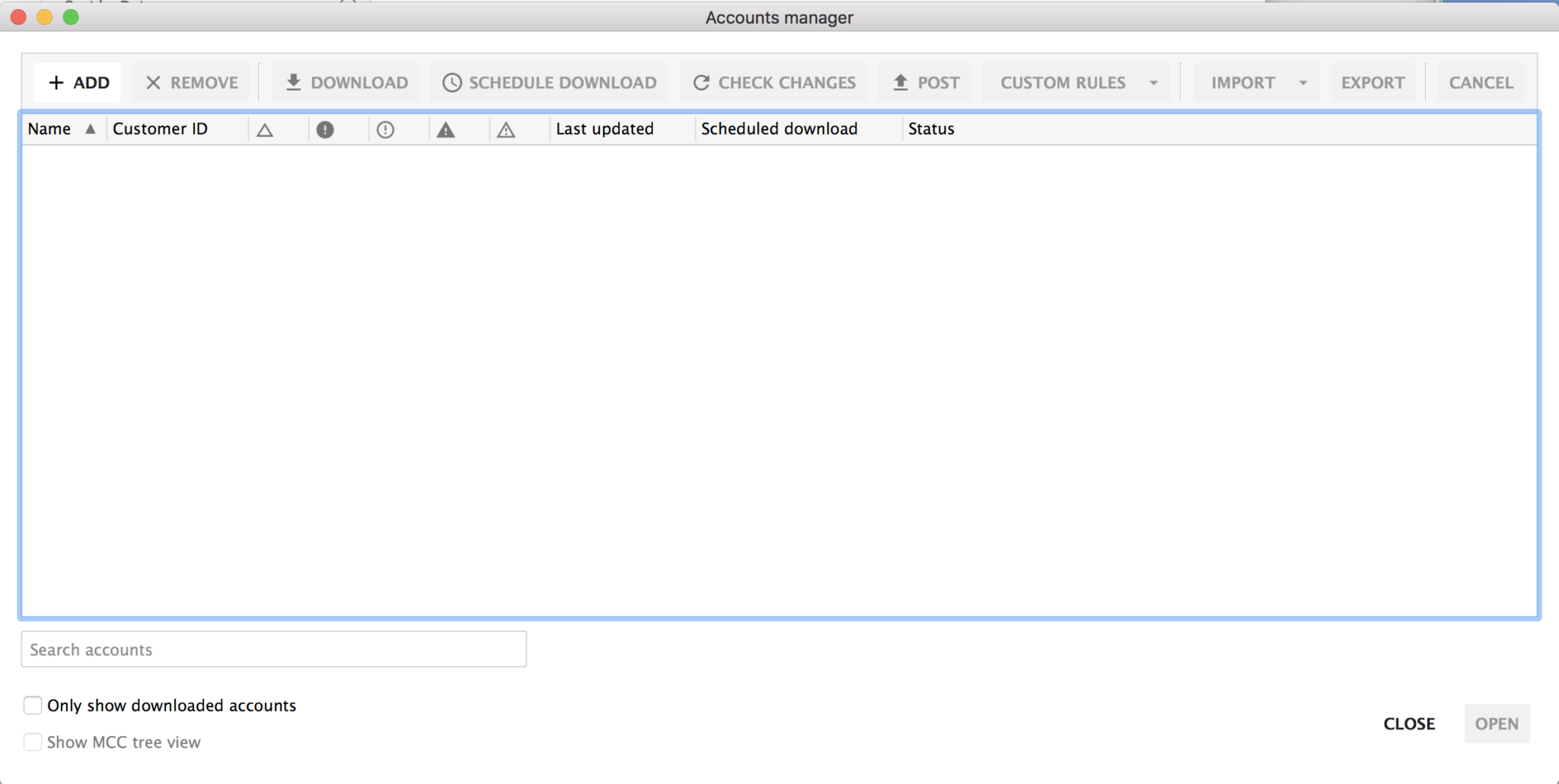Screen dimensions: 1559x784
Task: Toggle Show MCC tree view checkbox
Action: 33,742
